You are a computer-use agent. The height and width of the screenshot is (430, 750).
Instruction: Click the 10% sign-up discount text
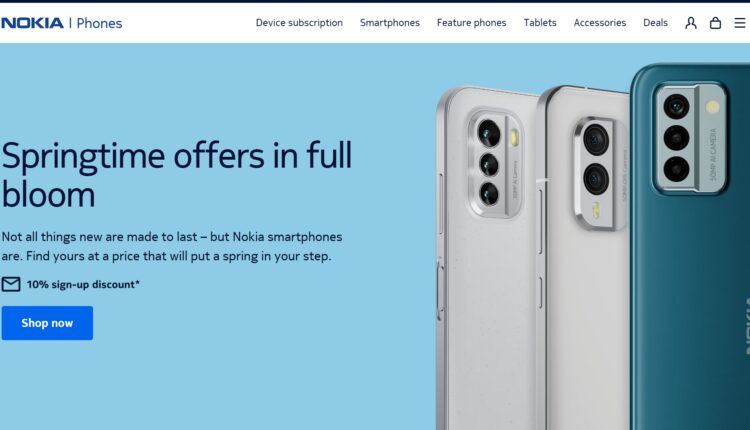[x=83, y=285]
